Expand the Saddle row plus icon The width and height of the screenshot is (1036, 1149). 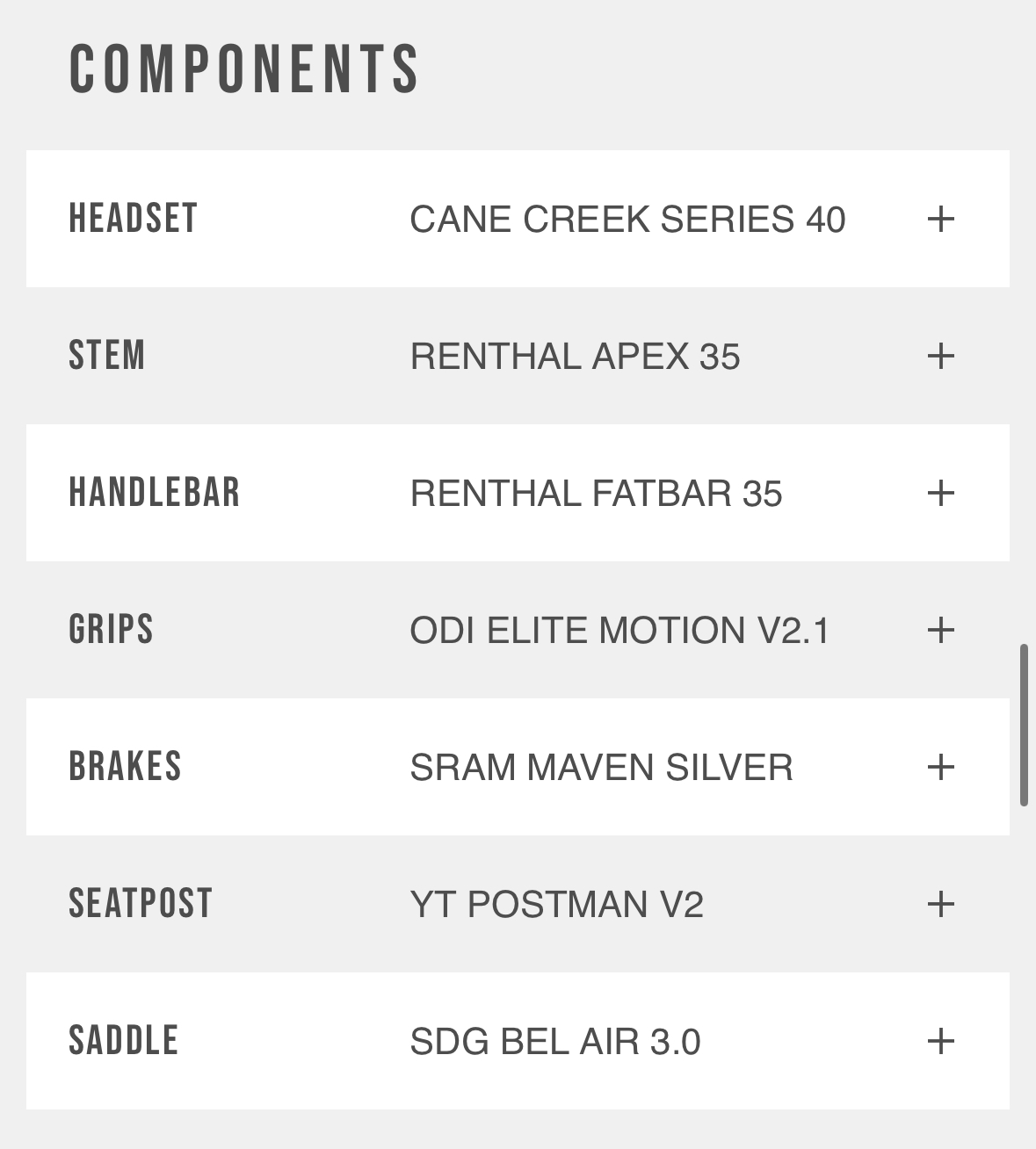(940, 1041)
